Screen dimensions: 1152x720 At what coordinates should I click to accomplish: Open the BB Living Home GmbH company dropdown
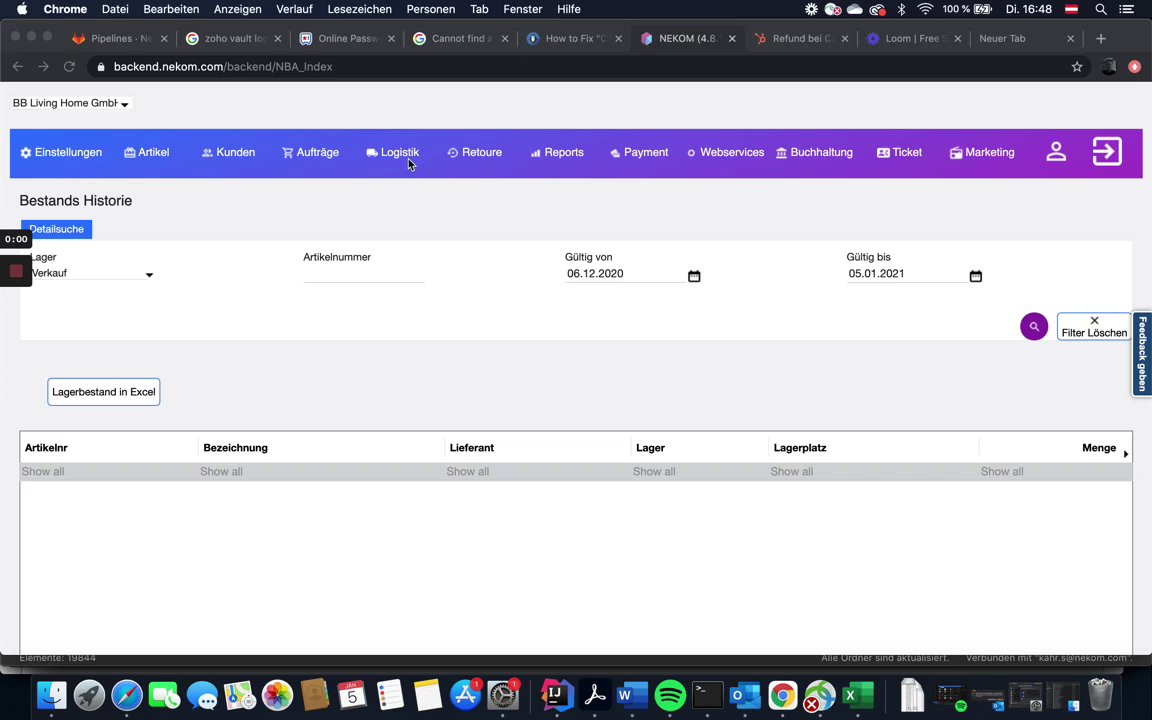pyautogui.click(x=71, y=104)
